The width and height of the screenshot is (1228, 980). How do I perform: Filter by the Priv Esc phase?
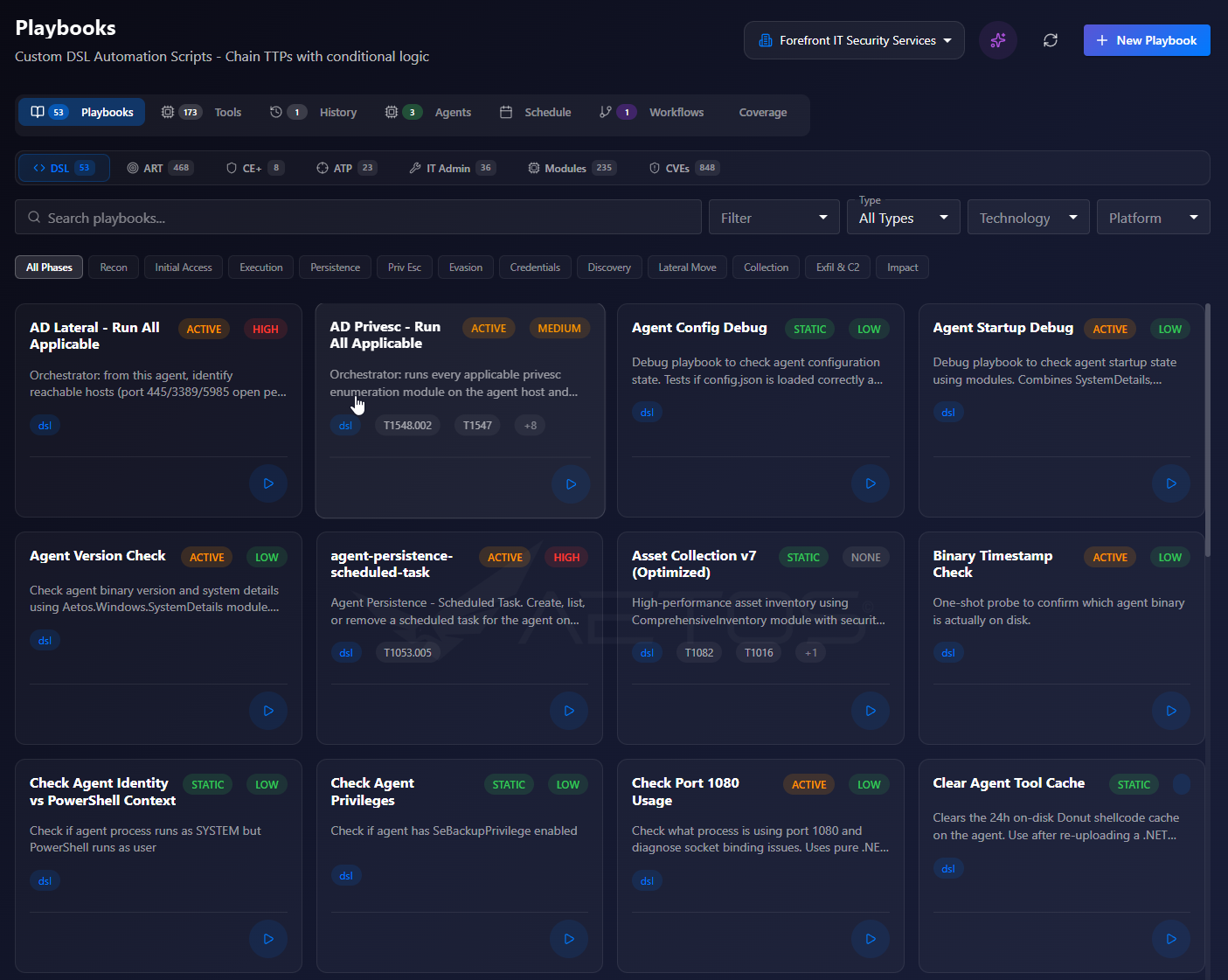405,268
